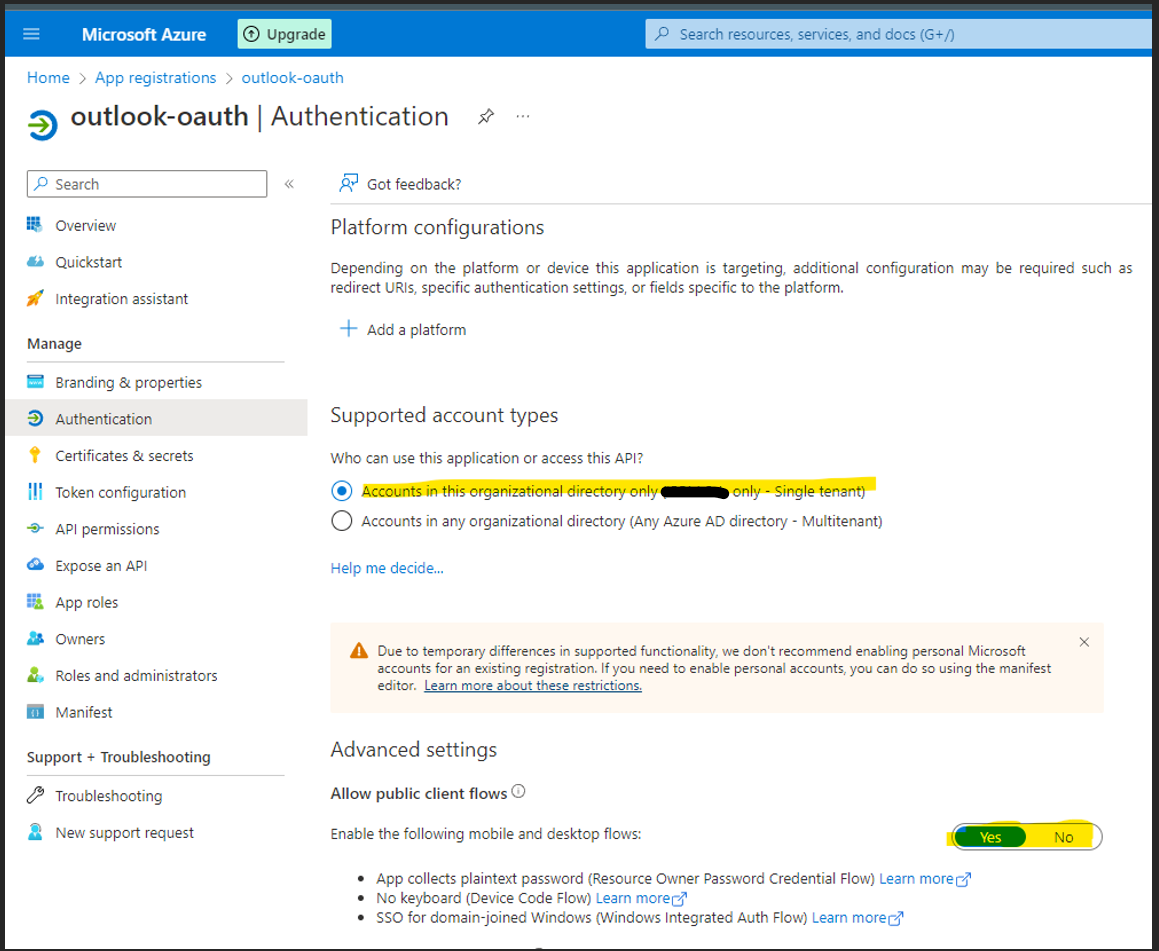The width and height of the screenshot is (1159, 951).
Task: Click the App roles icon
Action: (35, 601)
